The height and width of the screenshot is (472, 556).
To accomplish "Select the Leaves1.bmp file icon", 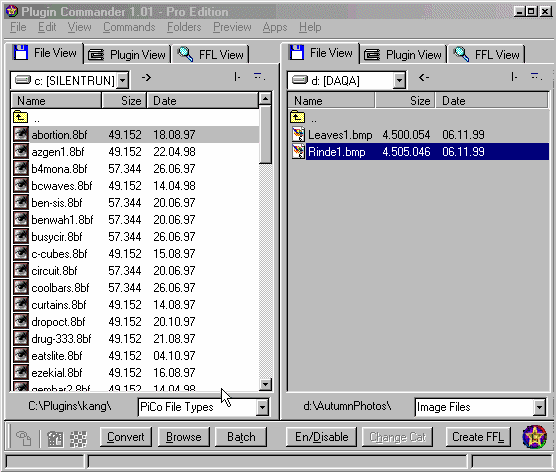I will [298, 134].
